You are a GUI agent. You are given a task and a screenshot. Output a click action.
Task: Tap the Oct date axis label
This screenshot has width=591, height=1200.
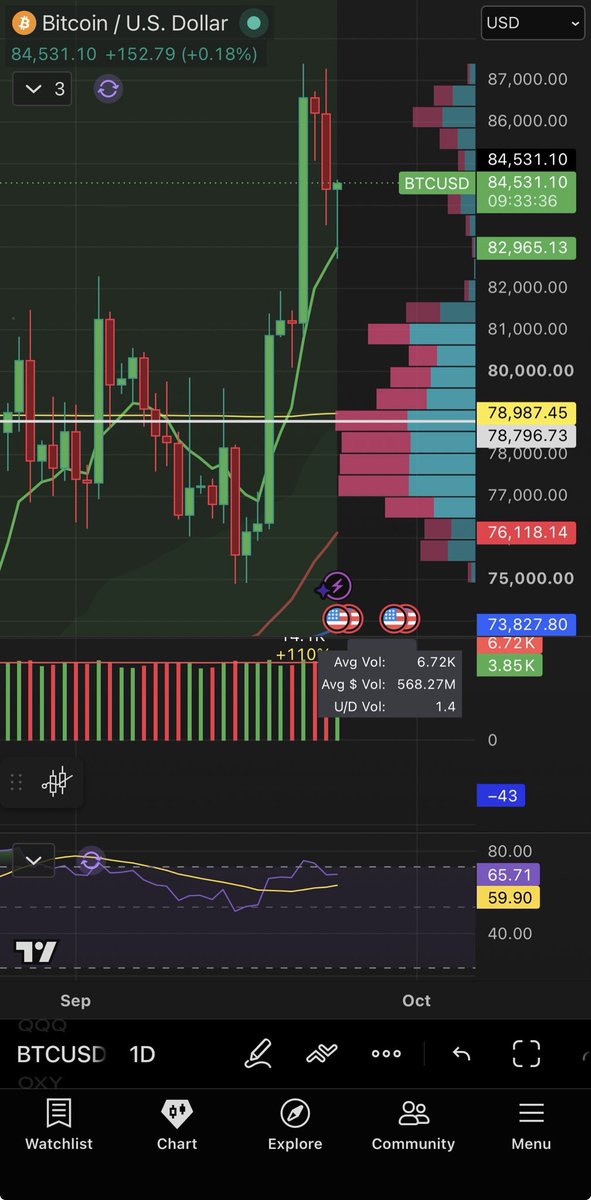tap(416, 1001)
